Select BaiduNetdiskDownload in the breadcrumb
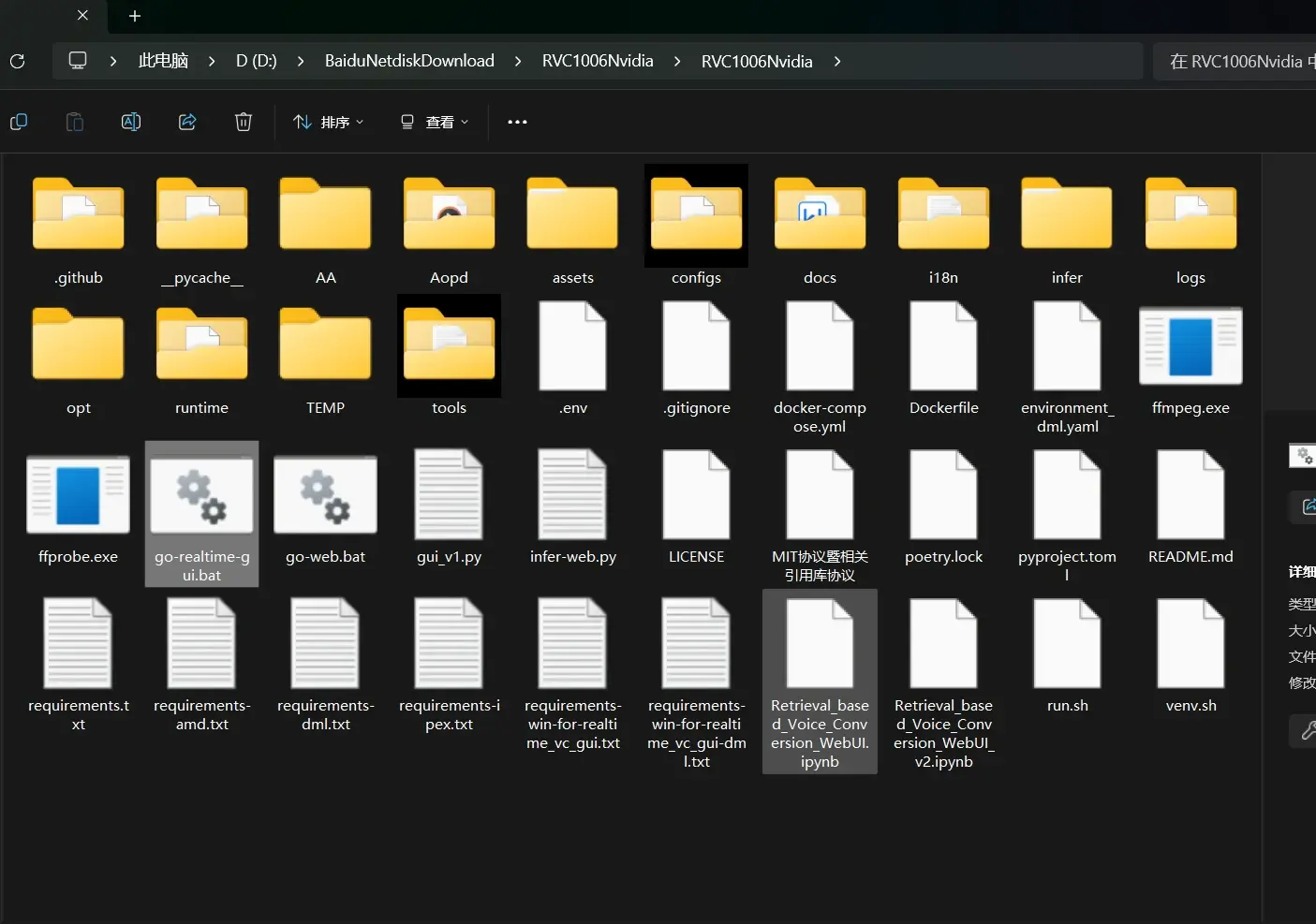This screenshot has width=1316, height=924. click(x=409, y=61)
